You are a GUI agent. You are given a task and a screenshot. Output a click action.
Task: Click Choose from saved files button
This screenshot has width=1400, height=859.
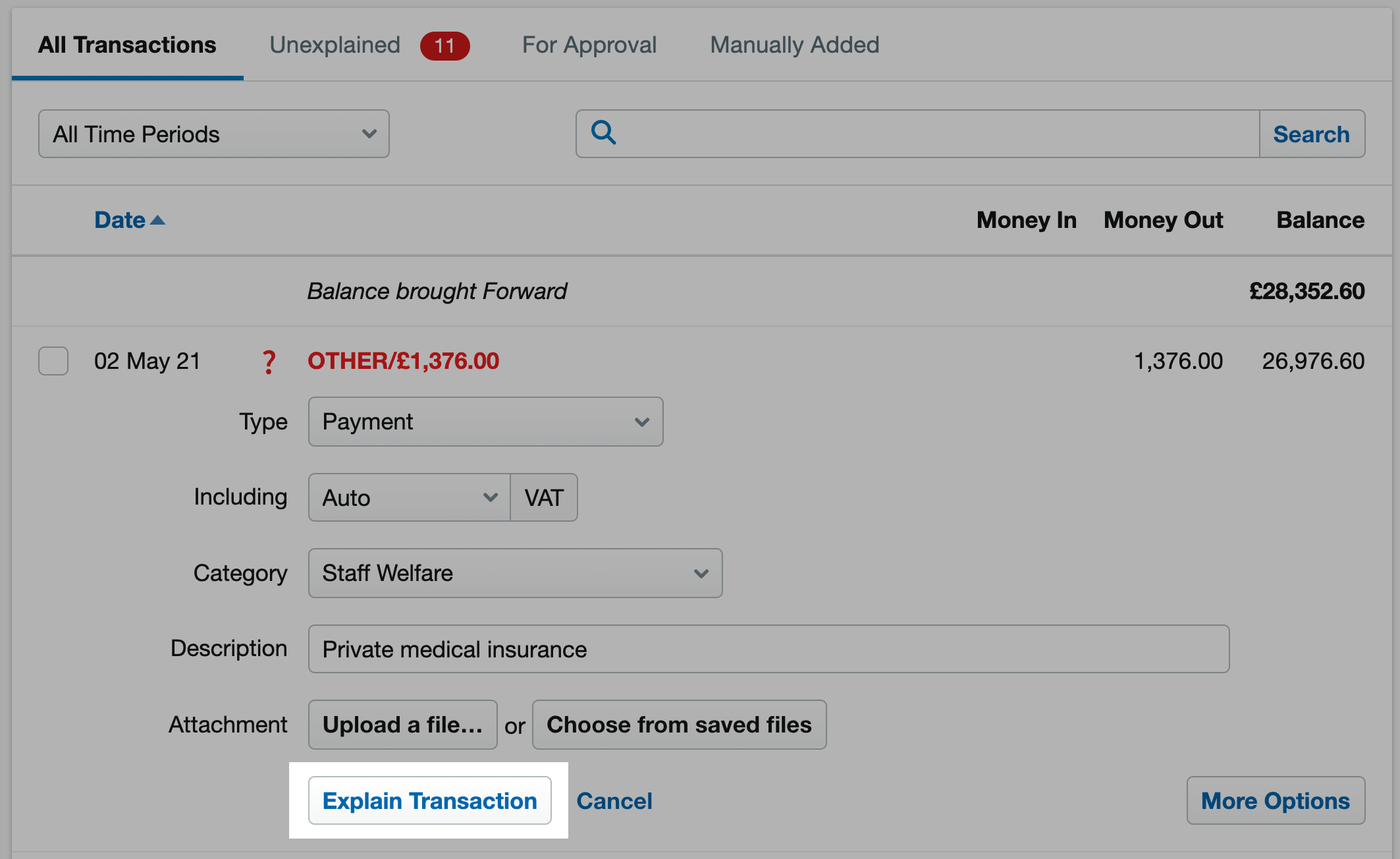click(680, 725)
